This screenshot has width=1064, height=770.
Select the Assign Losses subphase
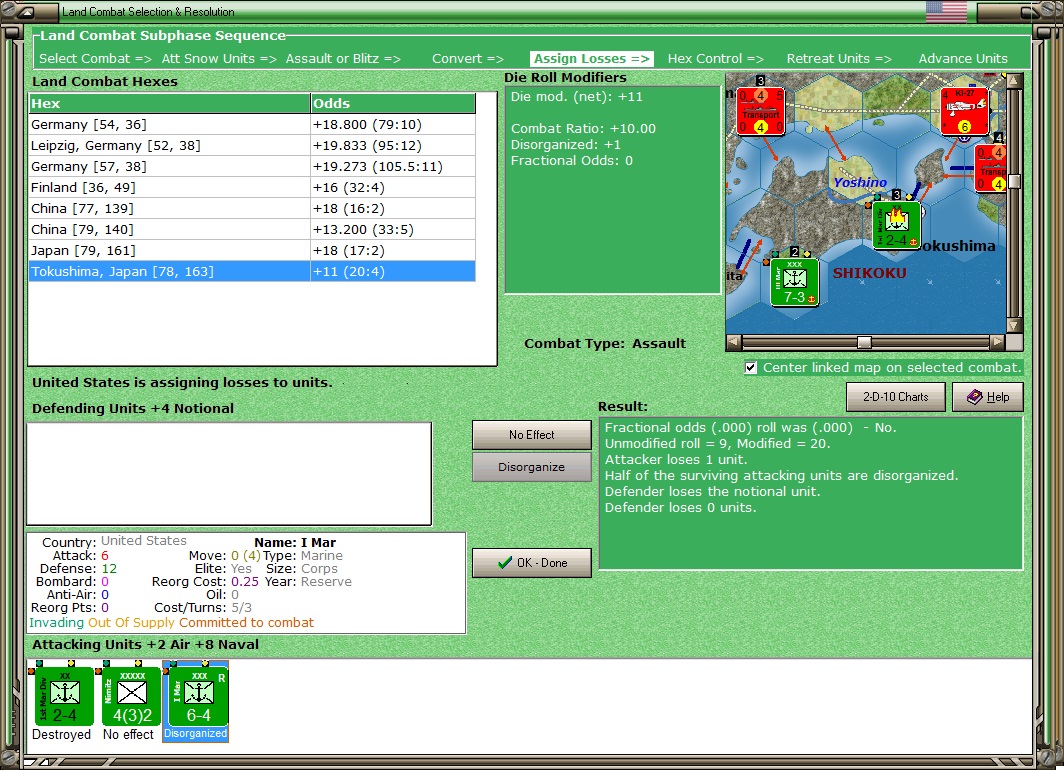(x=591, y=59)
